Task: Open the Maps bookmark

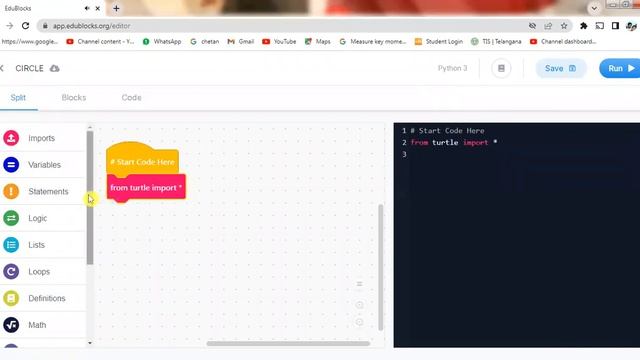Action: [318, 42]
